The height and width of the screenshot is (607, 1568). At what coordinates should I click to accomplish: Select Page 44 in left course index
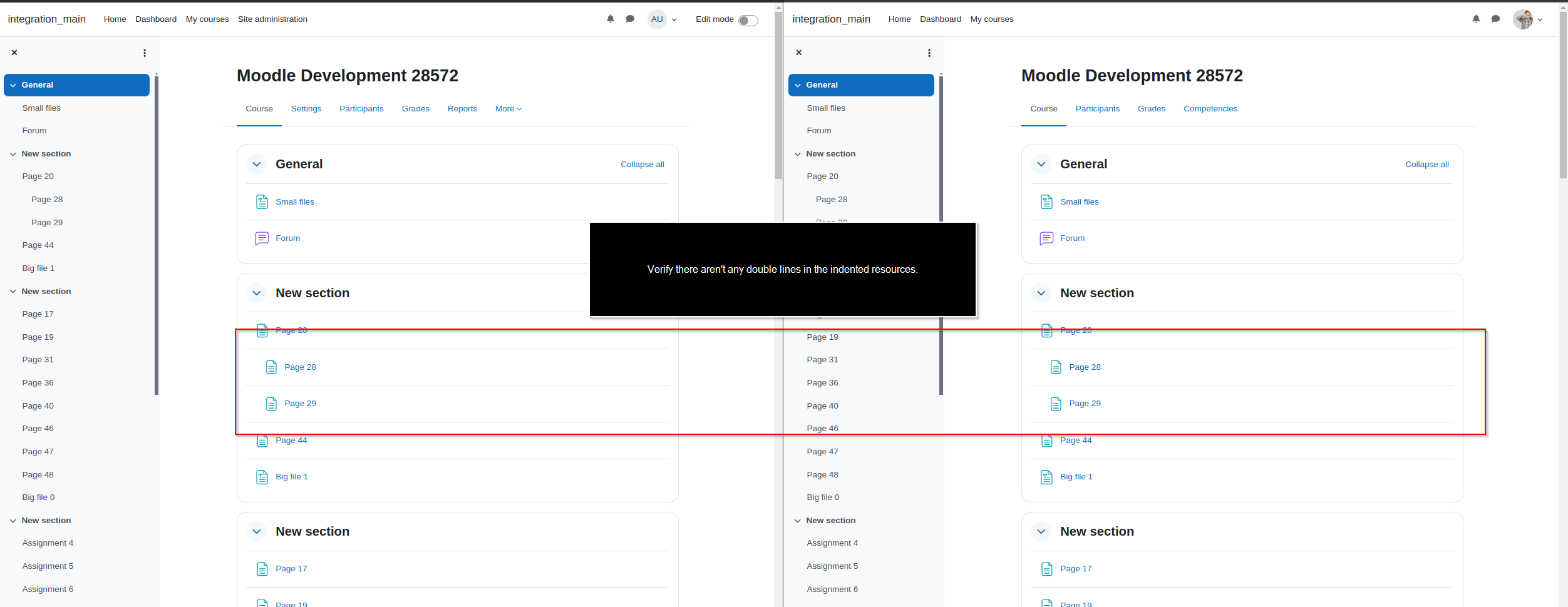[x=38, y=245]
